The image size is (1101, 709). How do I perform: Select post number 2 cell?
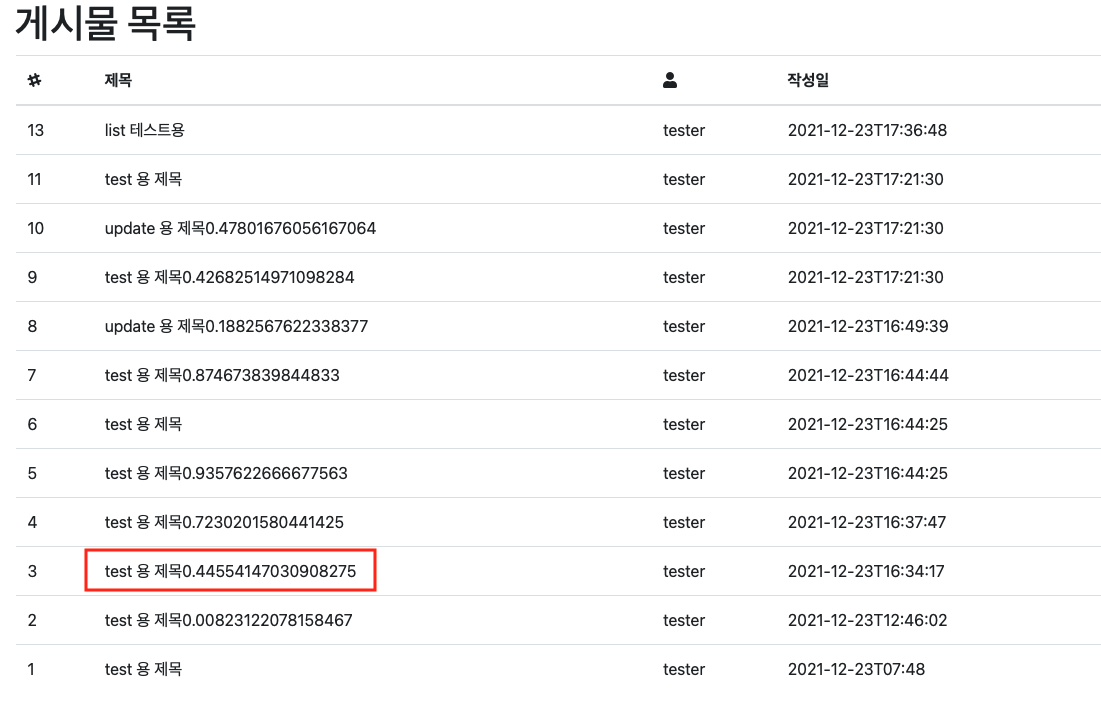click(x=32, y=621)
